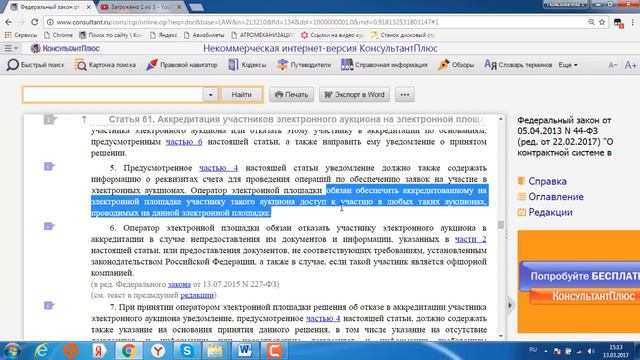Open the Кодексы section
The height and width of the screenshot is (360, 640).
coord(247,65)
